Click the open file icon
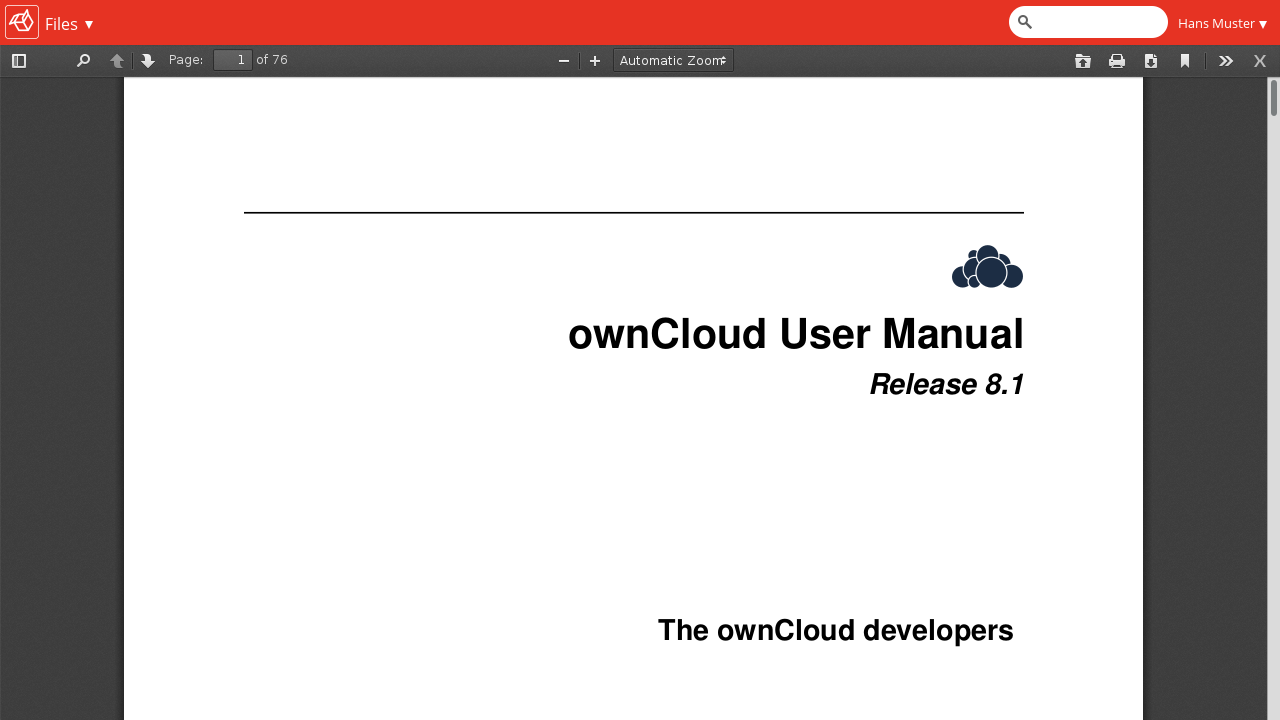 pyautogui.click(x=1083, y=61)
